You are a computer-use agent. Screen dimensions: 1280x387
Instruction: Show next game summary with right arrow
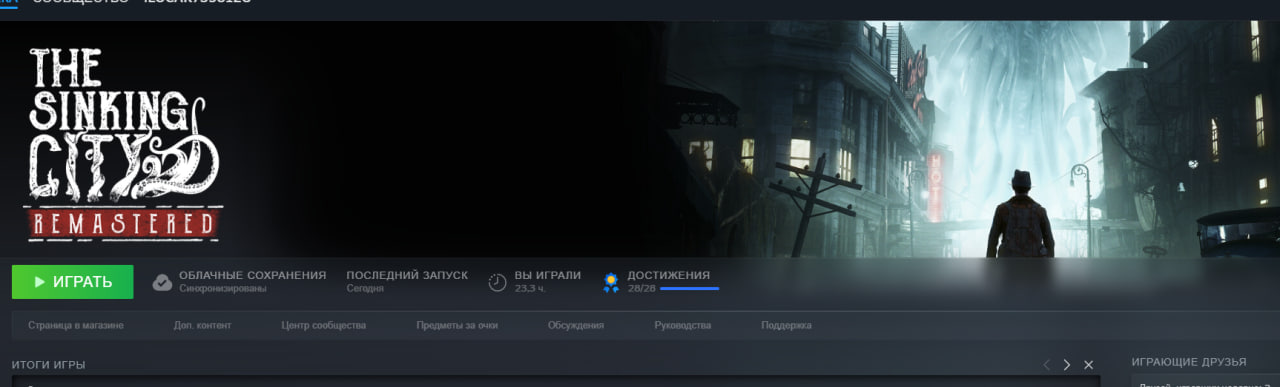point(1067,365)
